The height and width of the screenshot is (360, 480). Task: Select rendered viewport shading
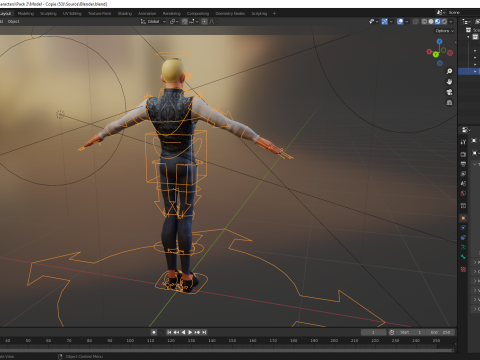point(444,22)
